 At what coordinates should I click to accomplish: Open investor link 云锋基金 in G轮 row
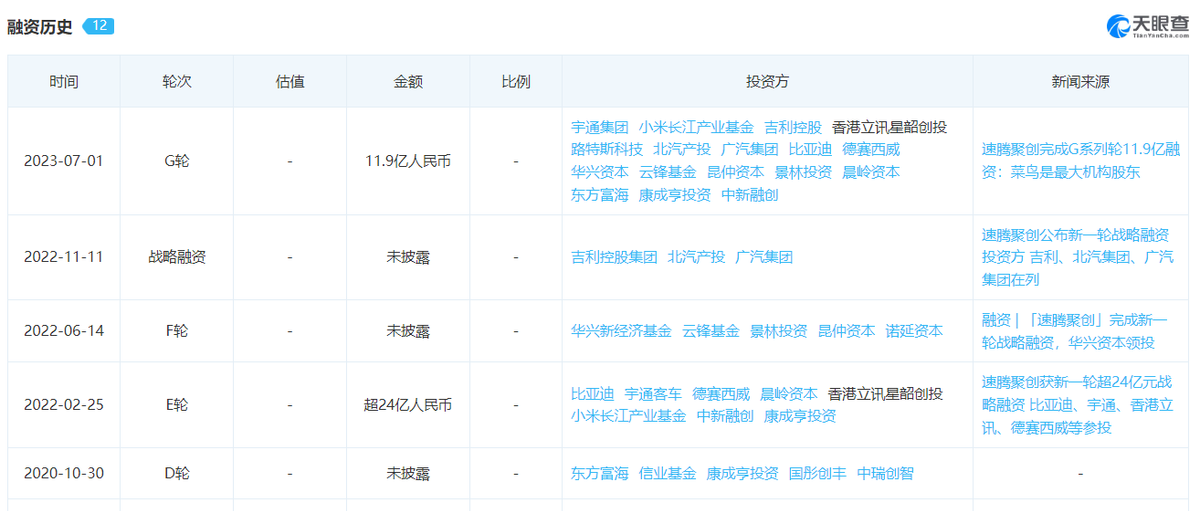pos(667,172)
